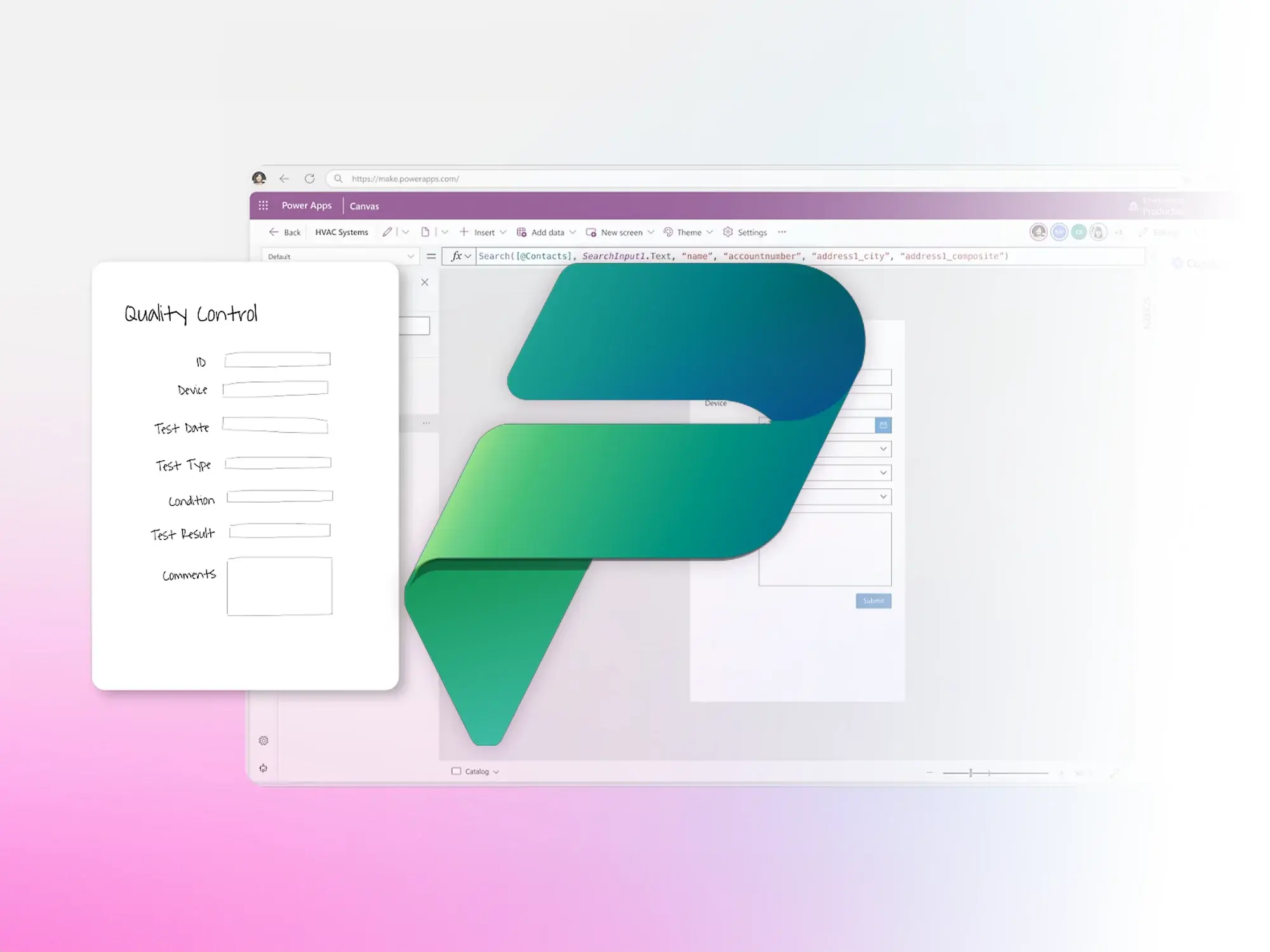Expand the Catalog dropdown chevron

click(x=496, y=772)
